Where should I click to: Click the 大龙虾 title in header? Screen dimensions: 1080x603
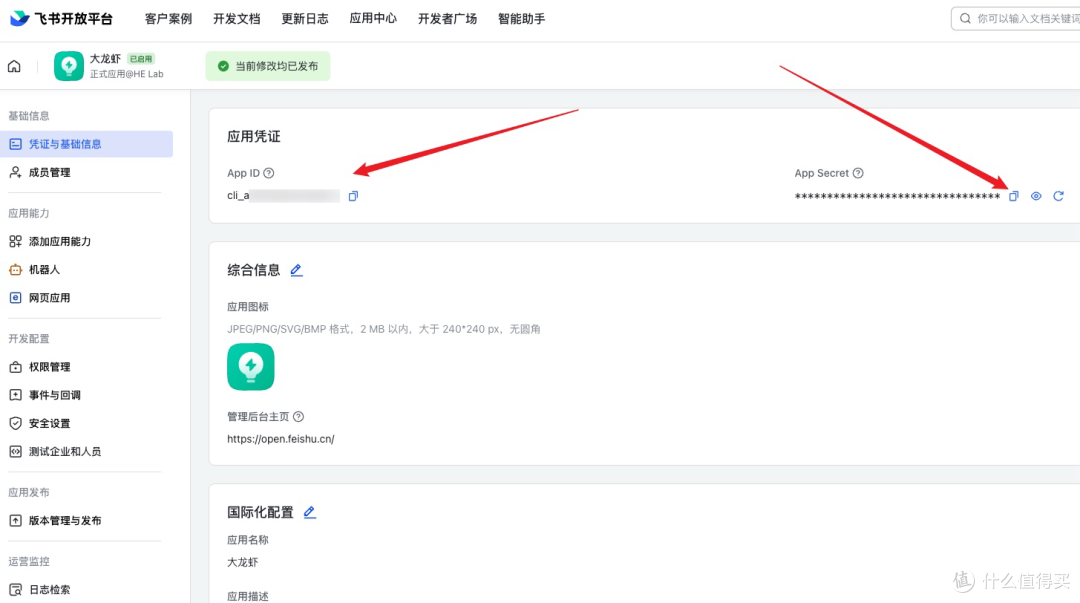(105, 59)
